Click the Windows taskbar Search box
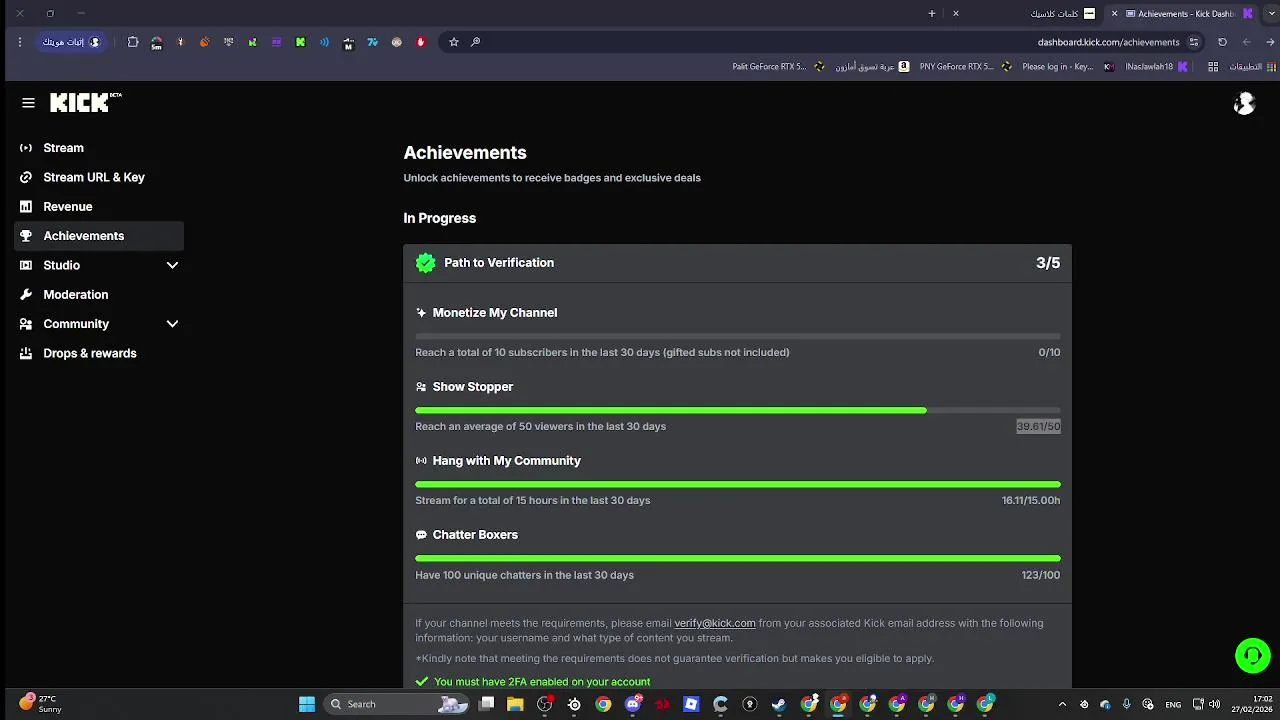1280x720 pixels. (397, 704)
